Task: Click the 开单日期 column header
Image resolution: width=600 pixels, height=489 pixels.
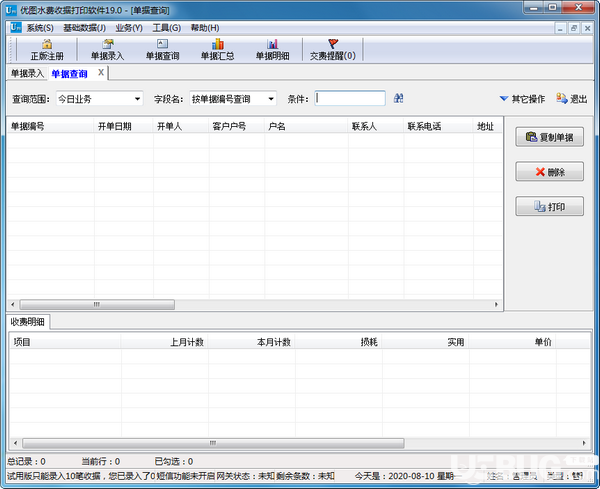Action: 124,126
